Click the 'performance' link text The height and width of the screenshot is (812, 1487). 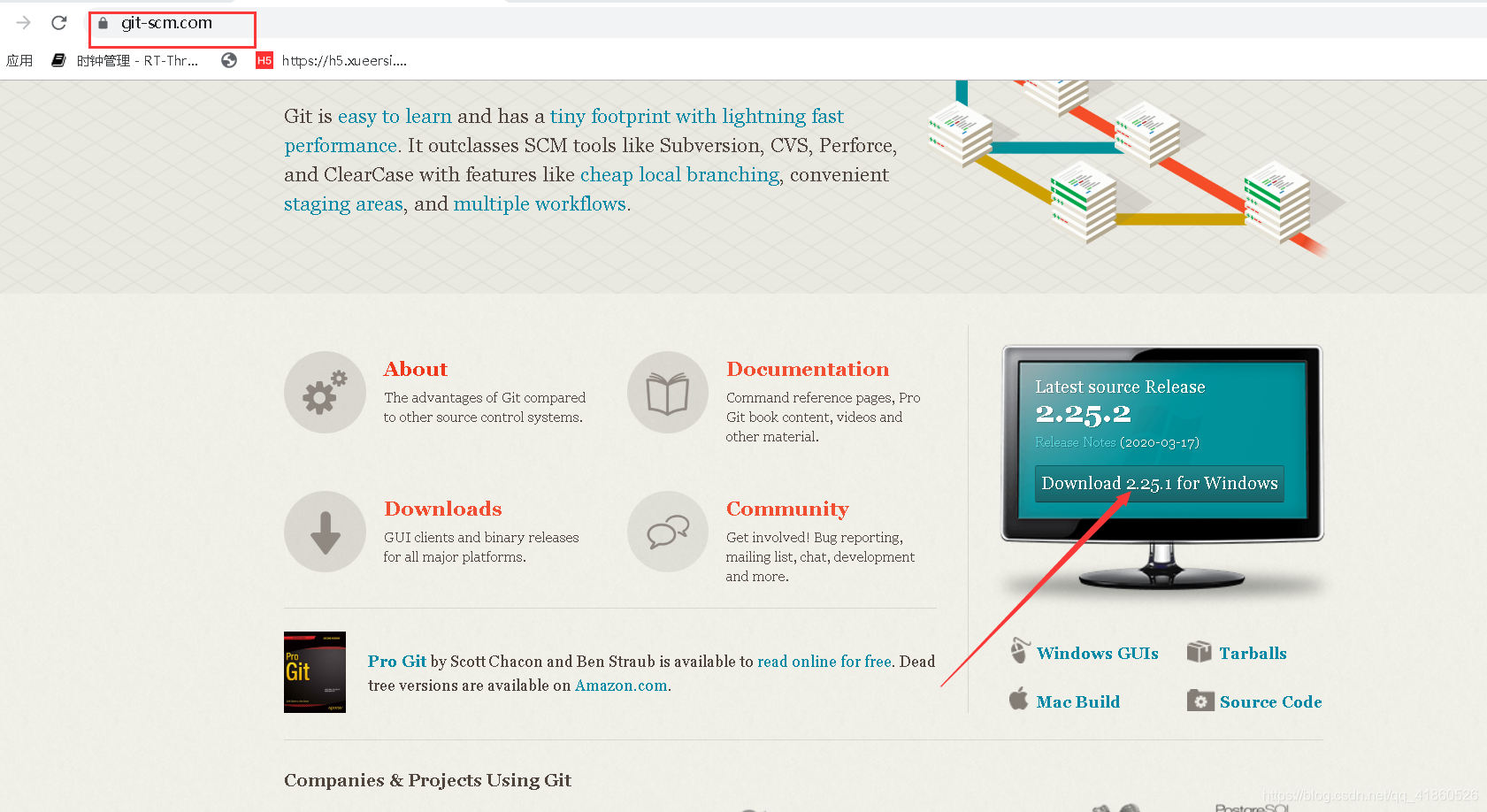pos(341,145)
